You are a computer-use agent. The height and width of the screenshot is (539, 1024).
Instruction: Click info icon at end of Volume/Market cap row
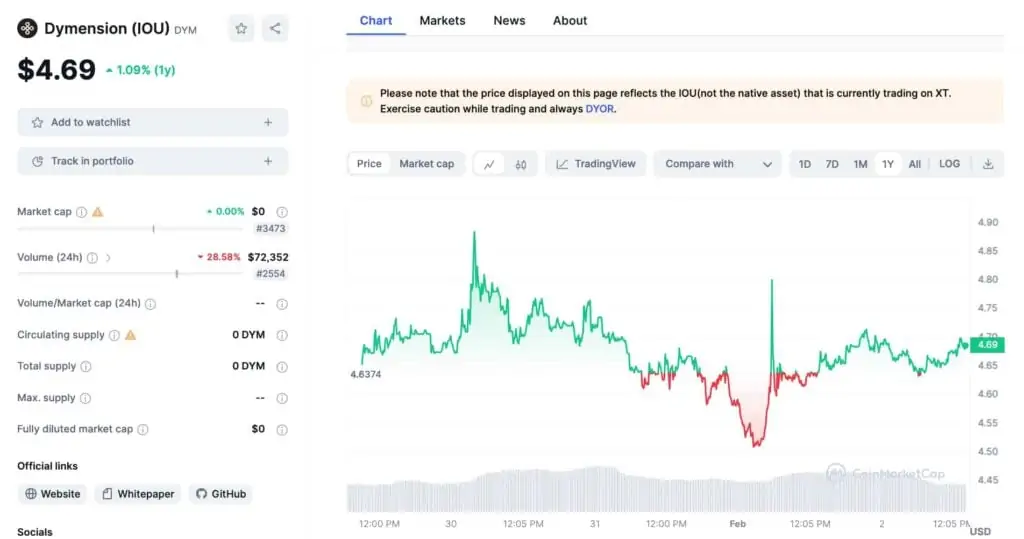(x=281, y=304)
